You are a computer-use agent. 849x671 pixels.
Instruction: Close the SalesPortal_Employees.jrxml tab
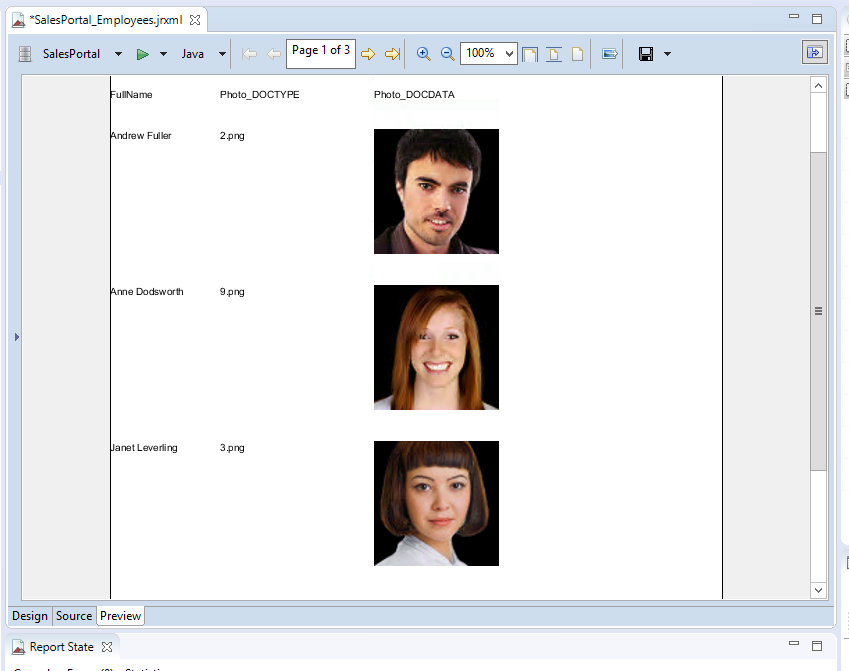click(195, 20)
